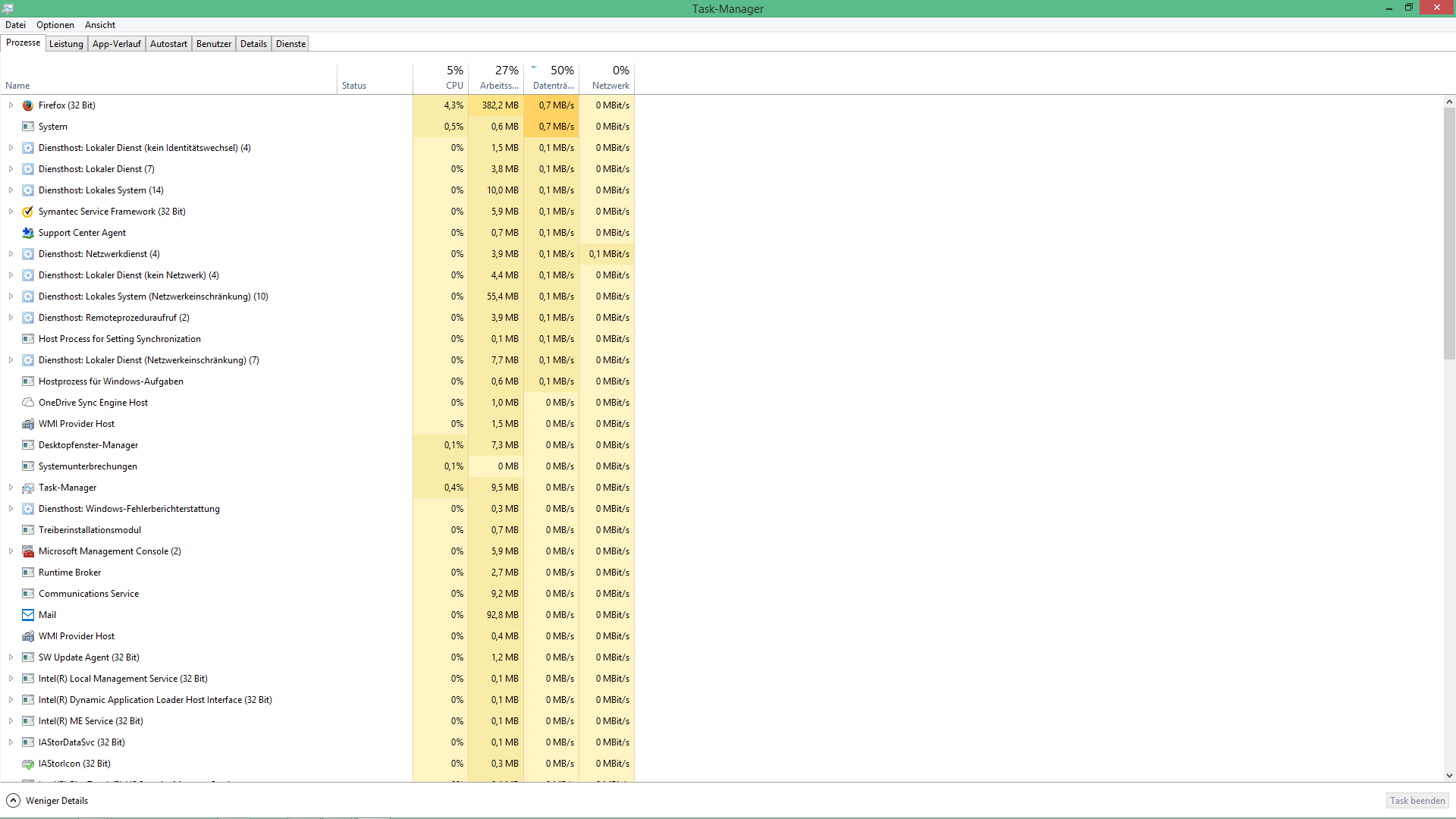Click the OneDrive Sync Engine cloud icon
The height and width of the screenshot is (819, 1456).
click(x=28, y=403)
